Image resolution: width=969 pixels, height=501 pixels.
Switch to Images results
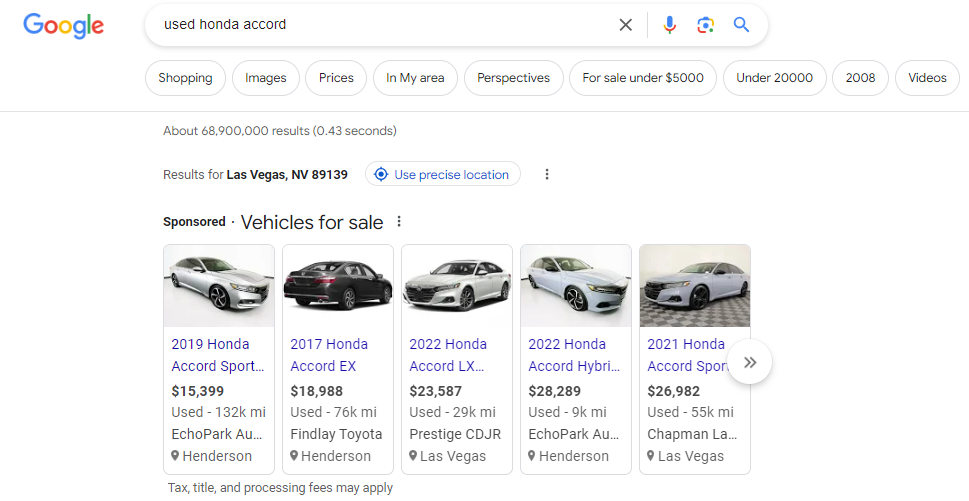(266, 78)
